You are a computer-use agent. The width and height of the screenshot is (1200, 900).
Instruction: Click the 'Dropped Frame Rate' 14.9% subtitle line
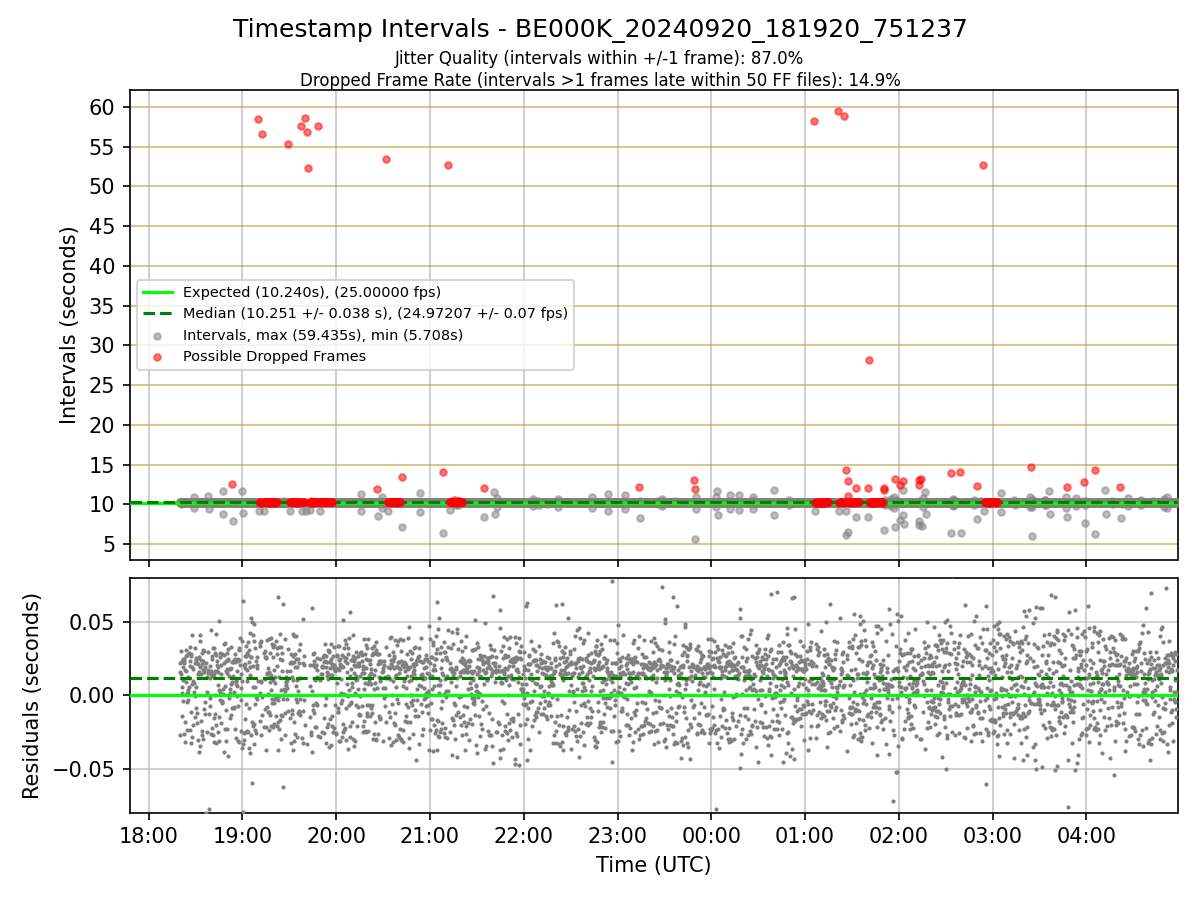[x=600, y=80]
